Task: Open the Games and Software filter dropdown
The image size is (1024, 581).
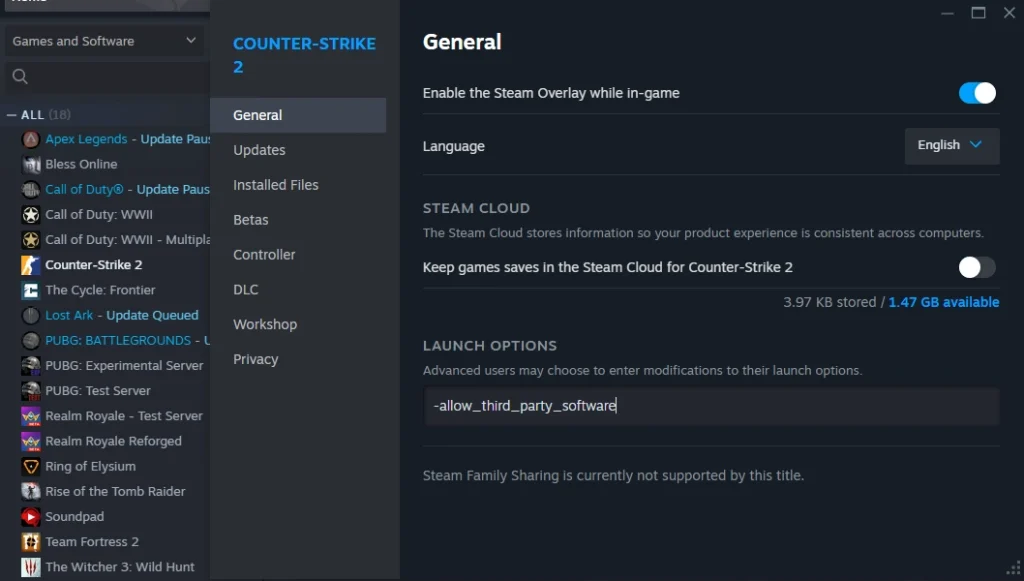Action: [105, 41]
